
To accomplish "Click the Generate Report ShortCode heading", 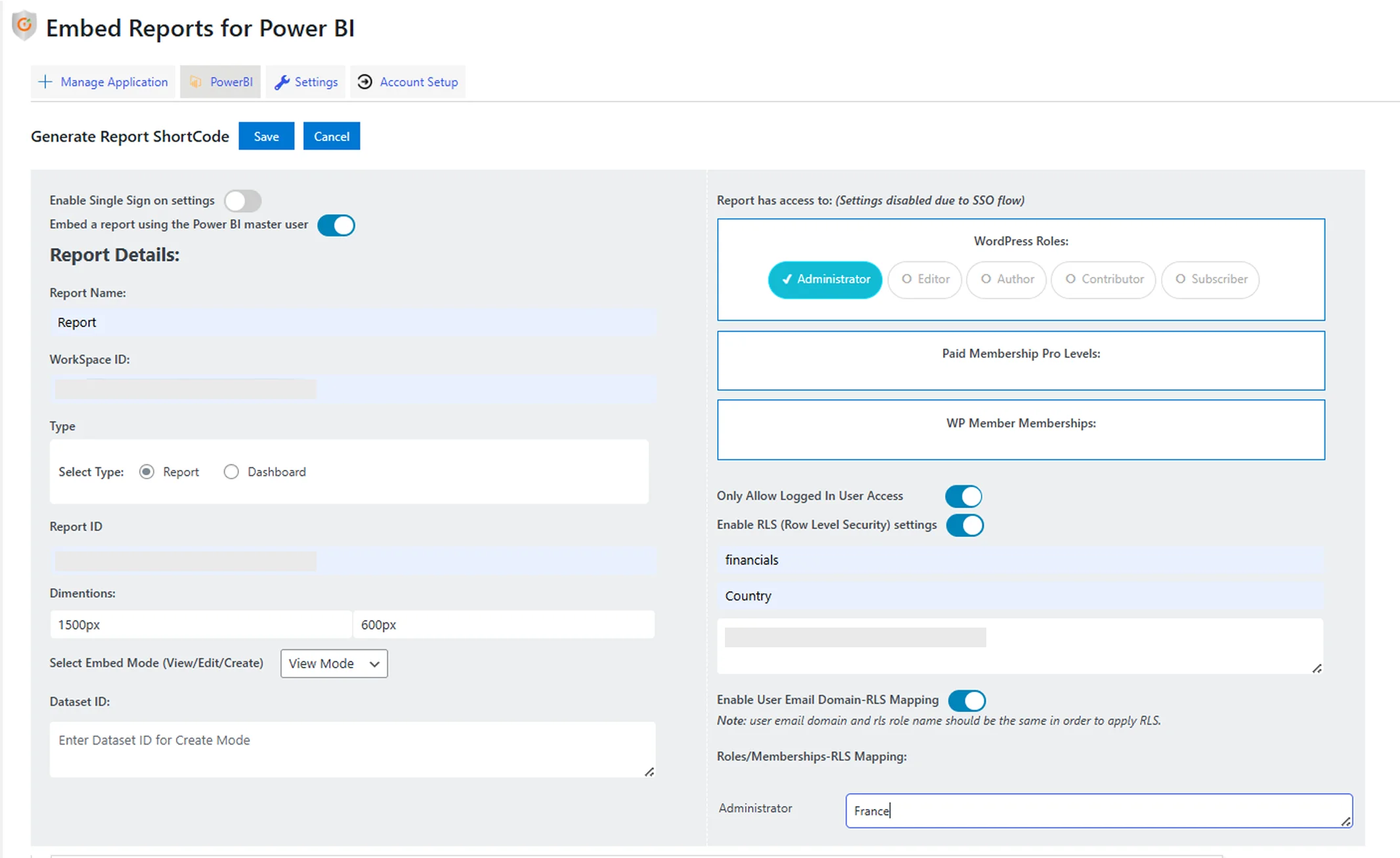I will (130, 137).
